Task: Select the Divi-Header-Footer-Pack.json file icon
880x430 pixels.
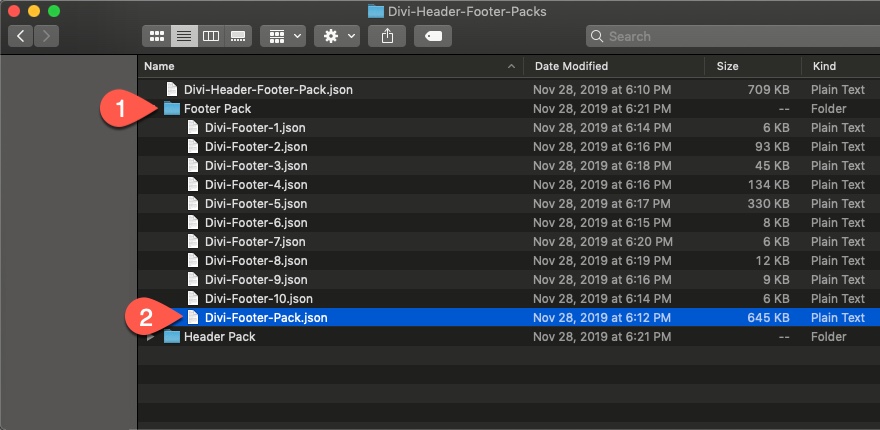Action: pyautogui.click(x=172, y=90)
